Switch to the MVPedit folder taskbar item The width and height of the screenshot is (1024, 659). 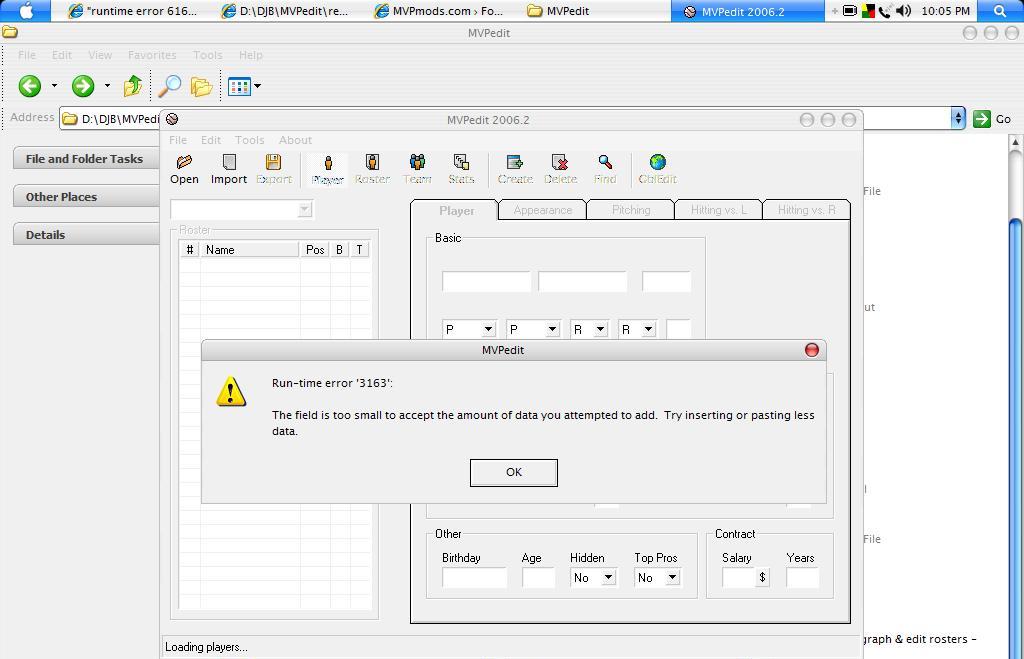(x=558, y=11)
